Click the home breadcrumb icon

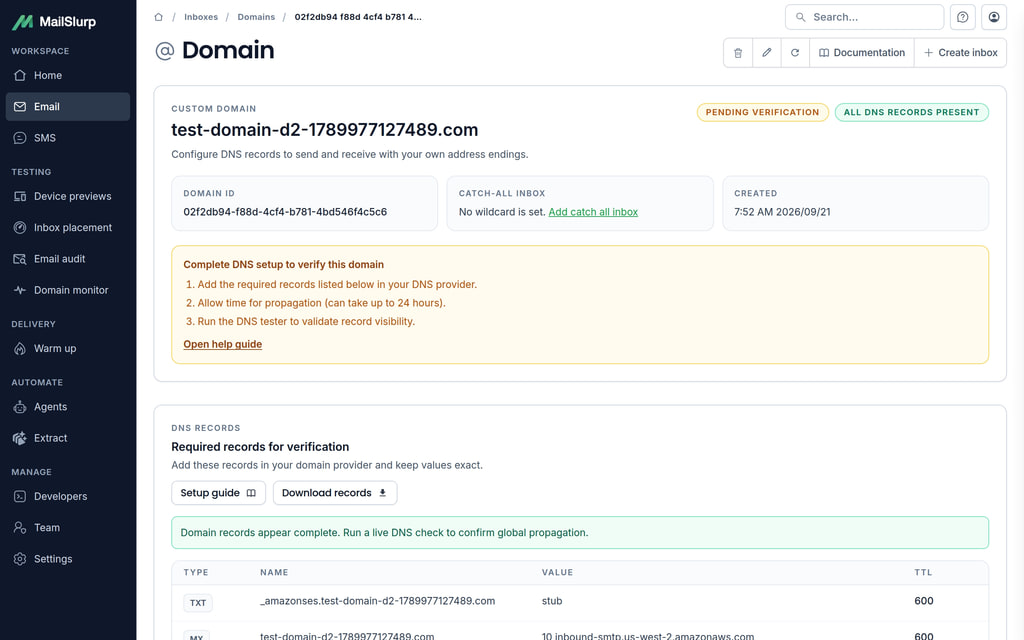[x=158, y=17]
